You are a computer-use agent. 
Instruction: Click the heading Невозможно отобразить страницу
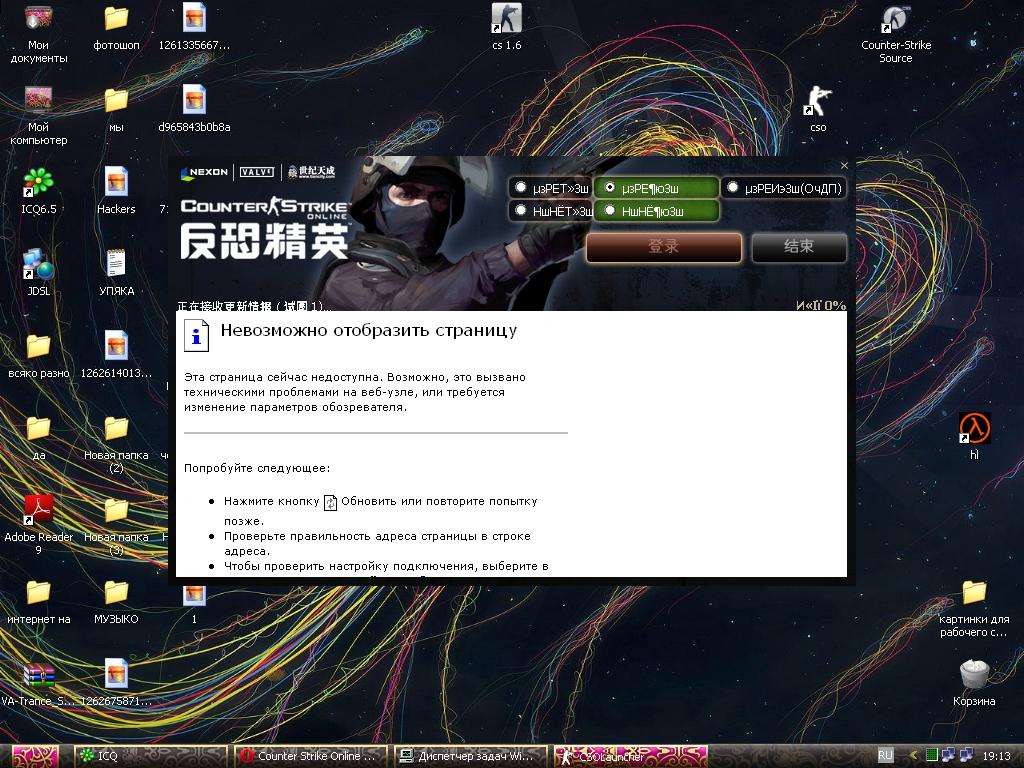tap(369, 330)
